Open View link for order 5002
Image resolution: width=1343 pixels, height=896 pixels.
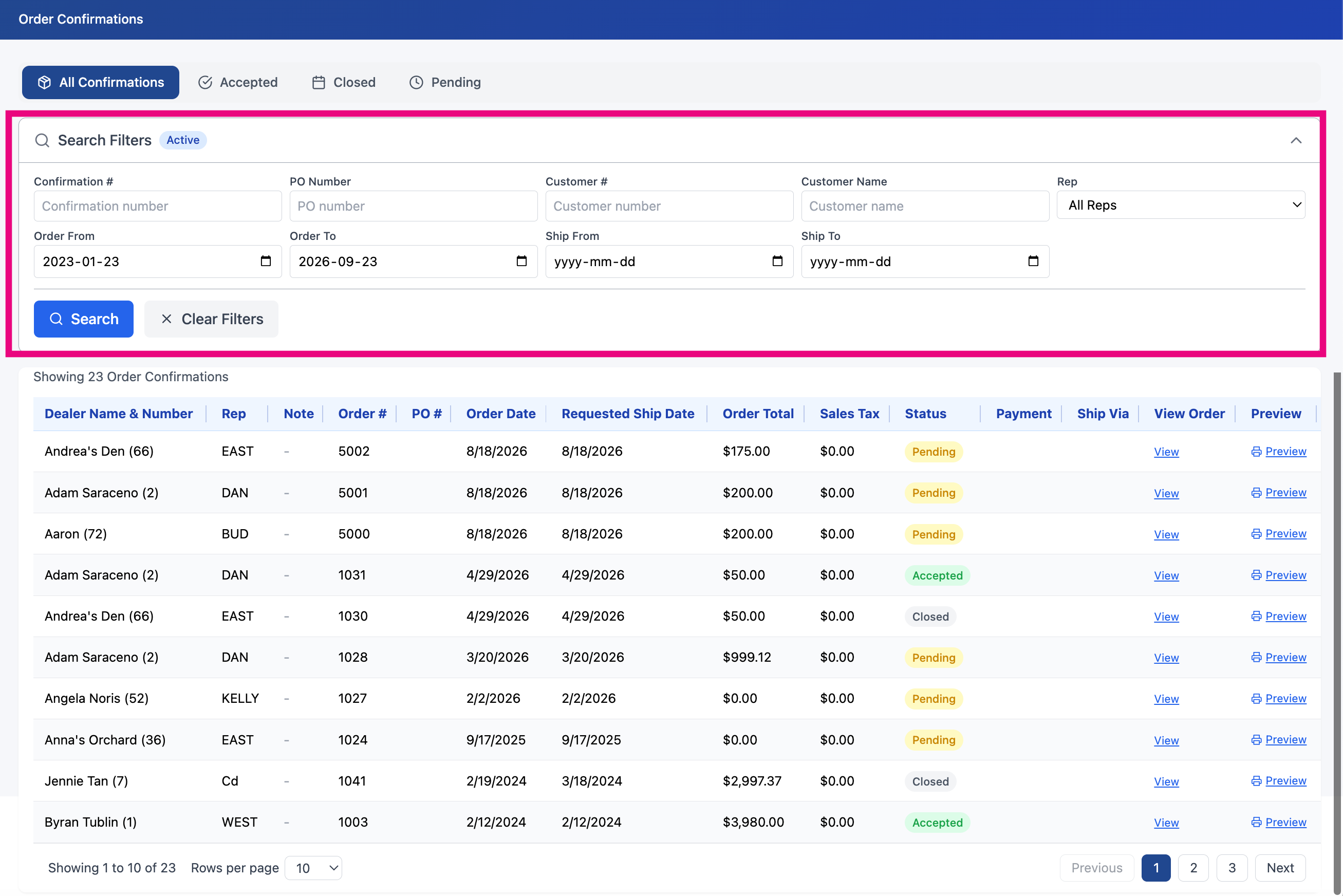click(1166, 452)
